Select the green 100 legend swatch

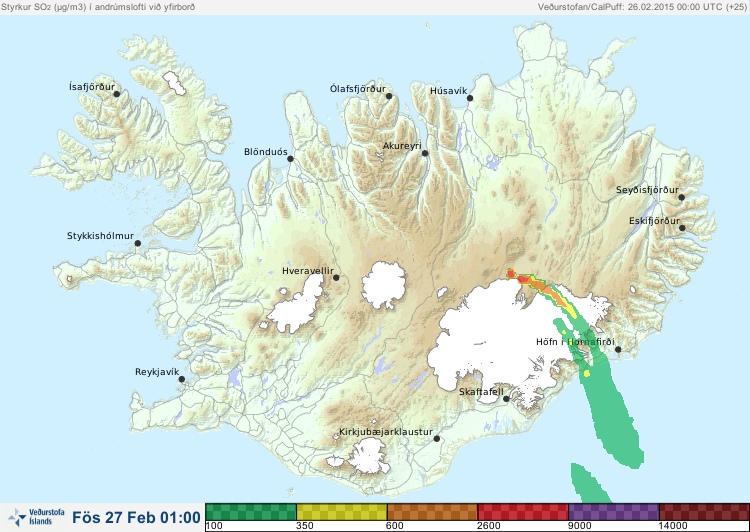(x=251, y=511)
